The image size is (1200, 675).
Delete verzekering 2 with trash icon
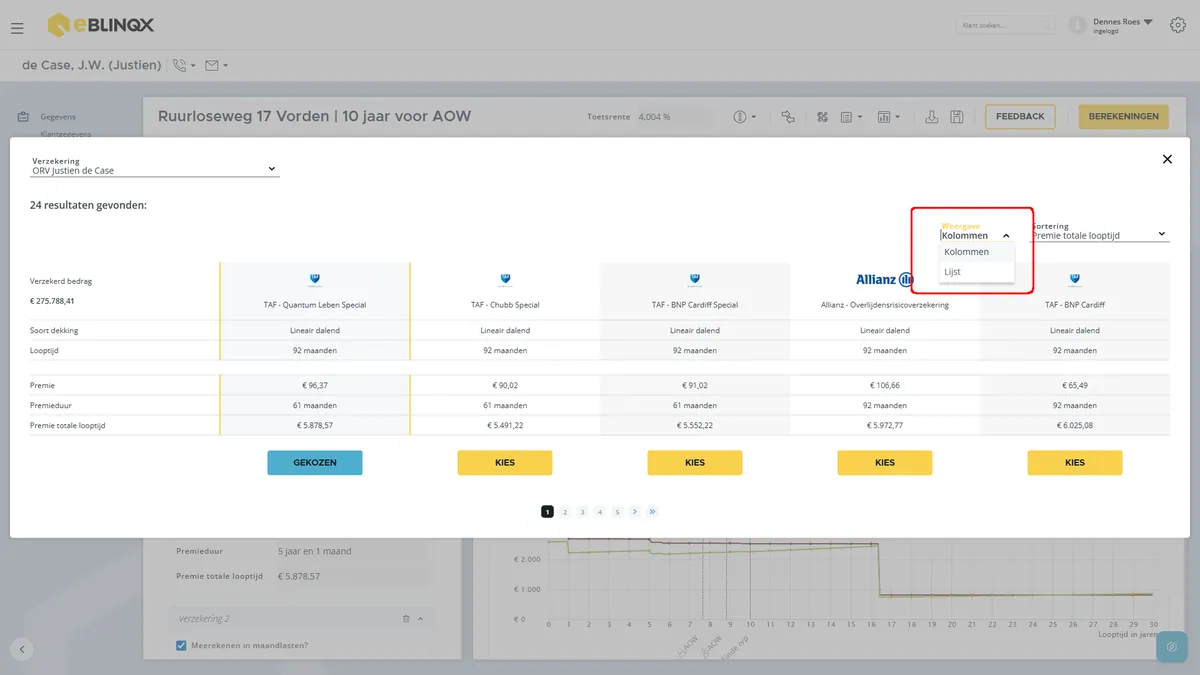point(406,619)
